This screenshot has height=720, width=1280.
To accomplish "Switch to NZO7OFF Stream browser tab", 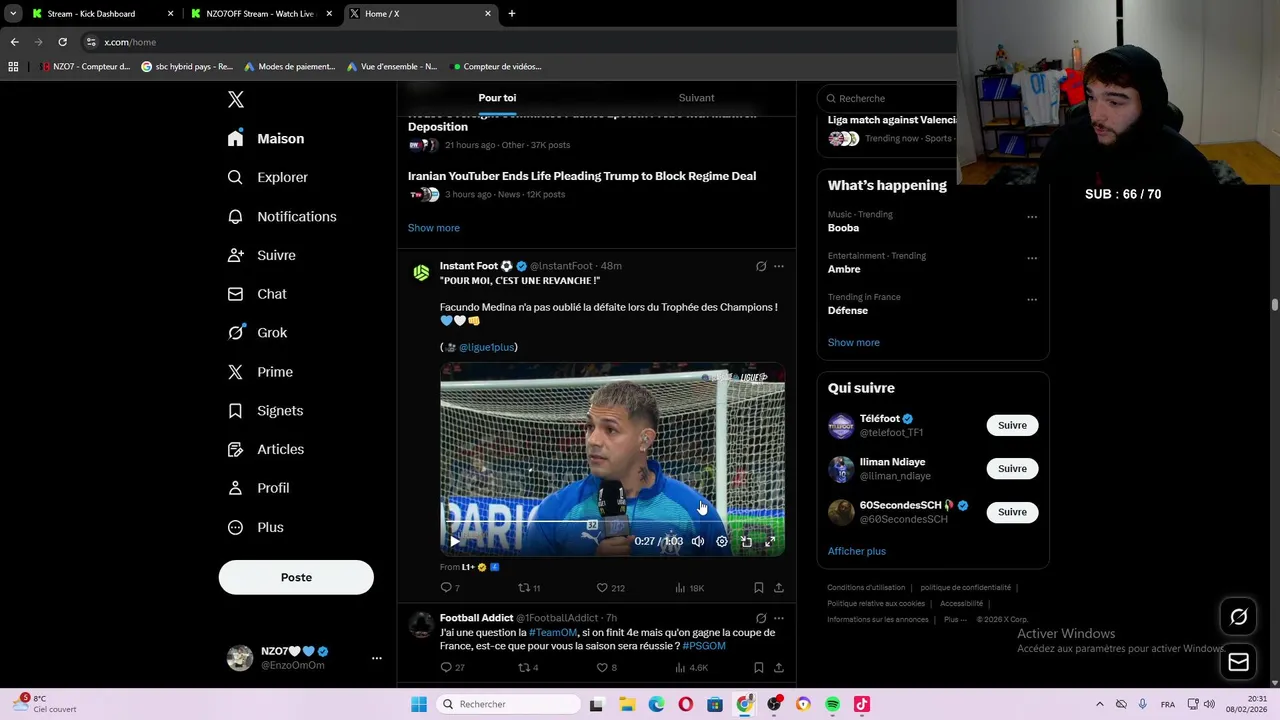I will coord(260,14).
